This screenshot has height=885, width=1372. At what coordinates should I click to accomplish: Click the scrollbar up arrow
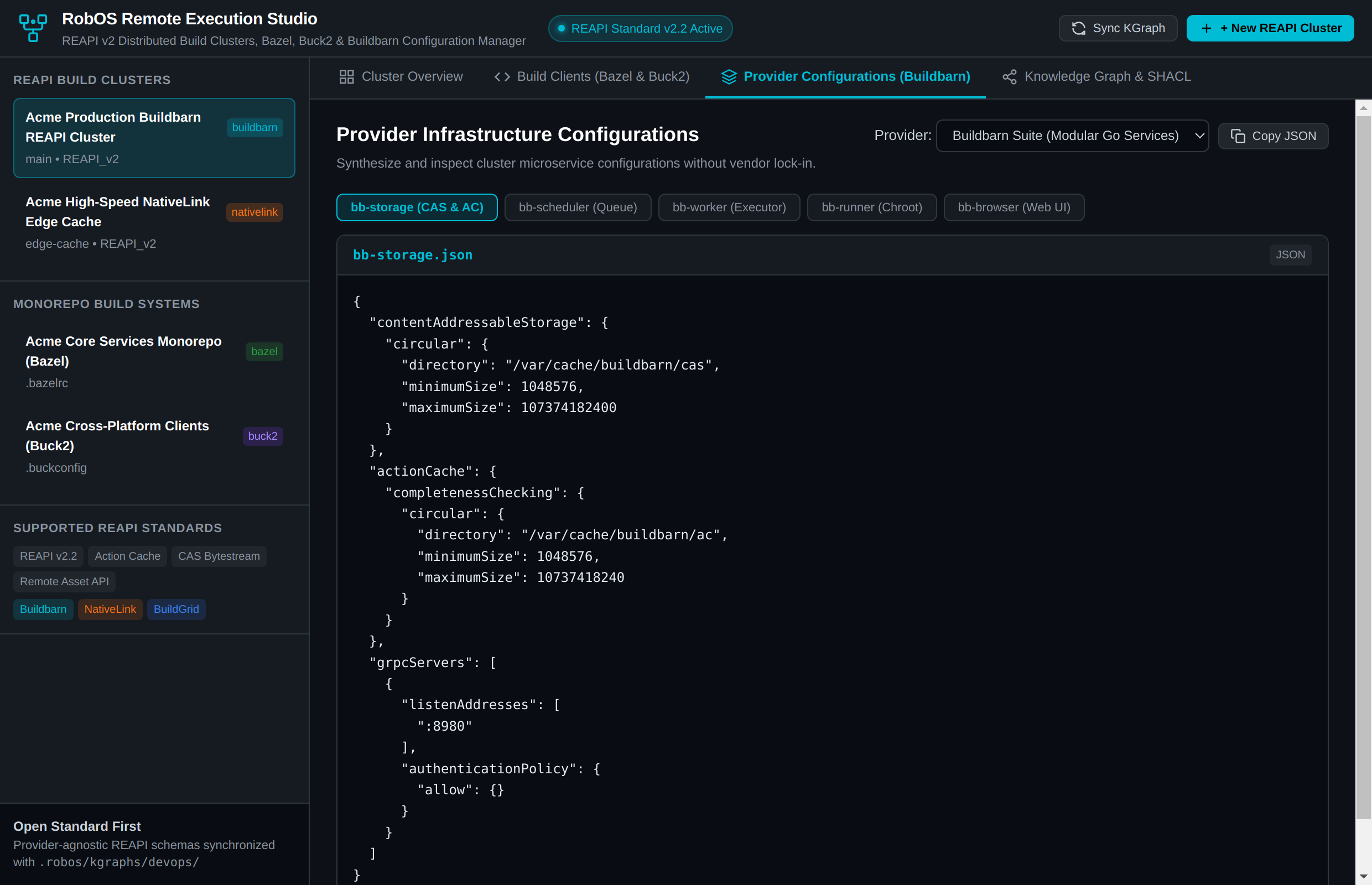1363,107
